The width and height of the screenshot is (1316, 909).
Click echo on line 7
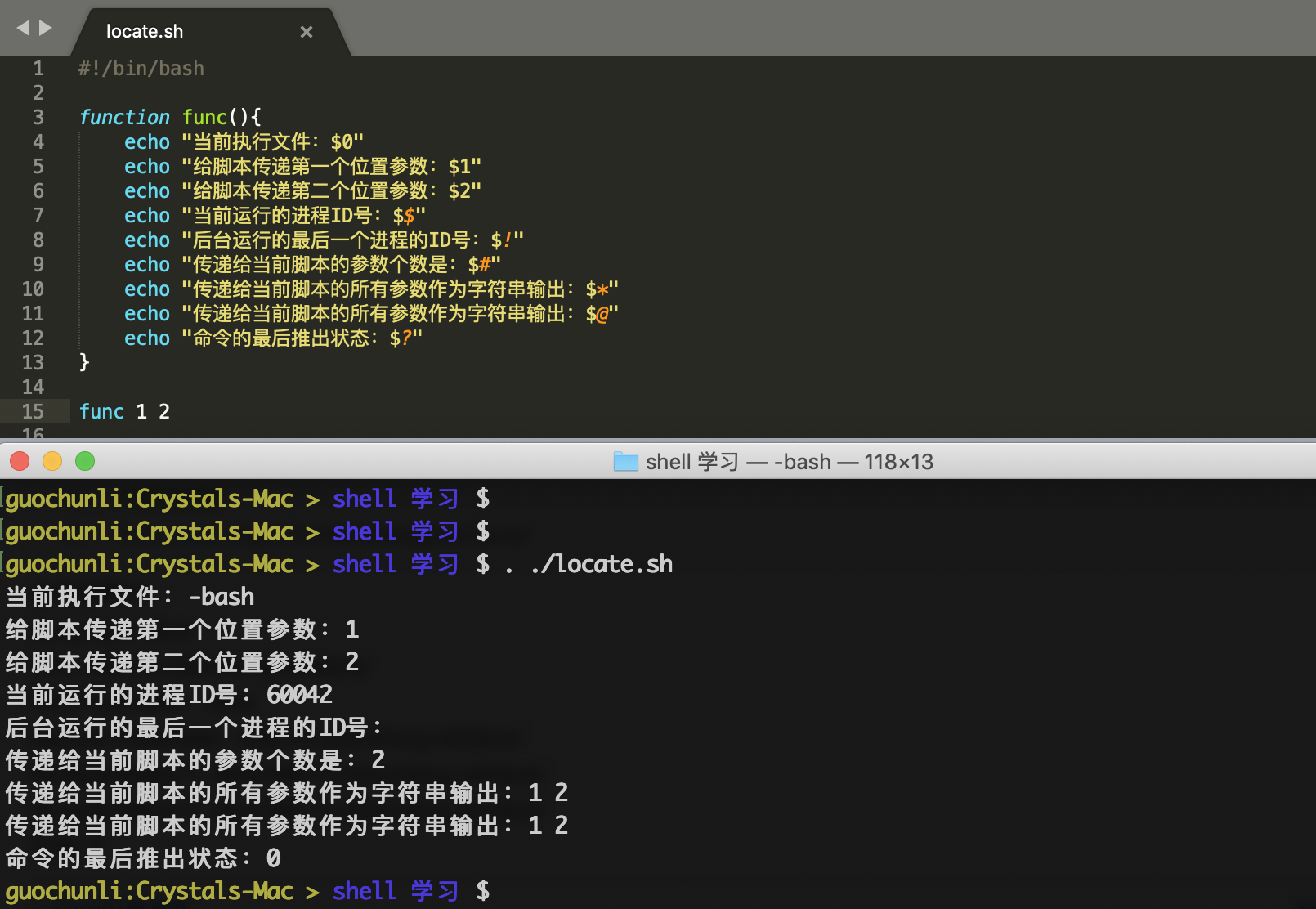(147, 215)
